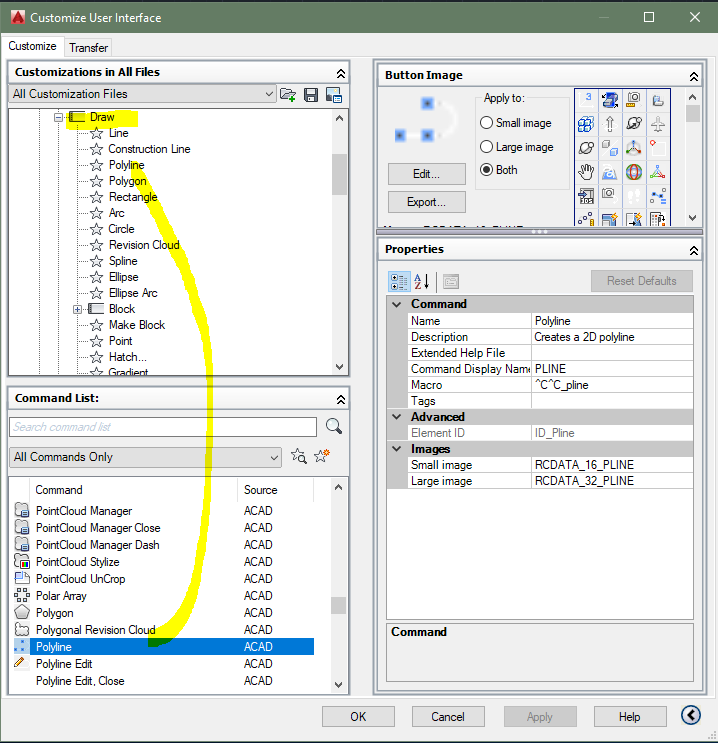This screenshot has height=743, width=718.
Task: Select the footsteps walk button image
Action: click(634, 196)
